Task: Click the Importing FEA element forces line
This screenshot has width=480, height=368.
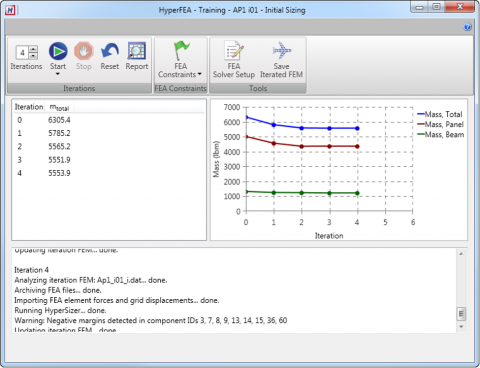Action: (117, 300)
